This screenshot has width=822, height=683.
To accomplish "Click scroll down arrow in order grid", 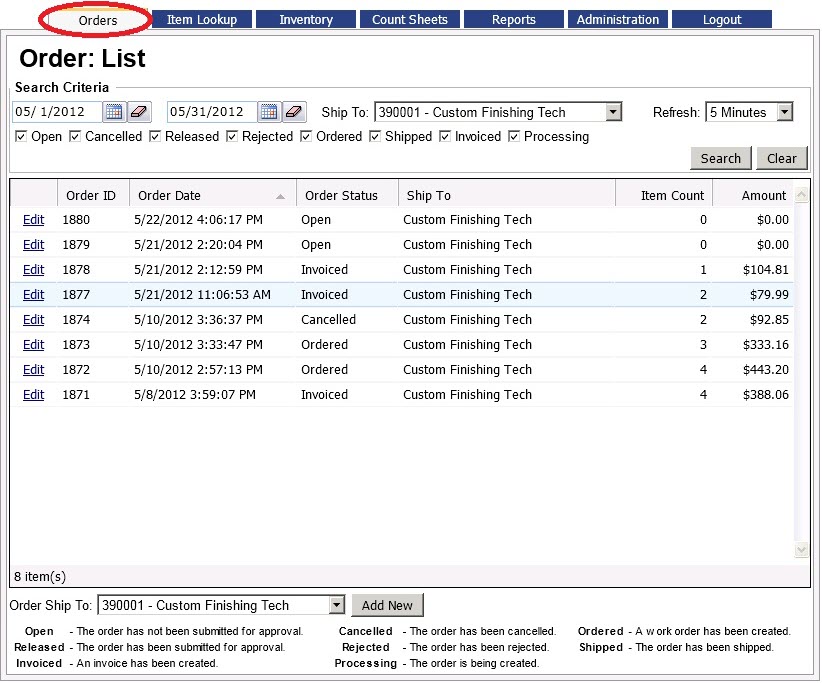I will pyautogui.click(x=801, y=550).
